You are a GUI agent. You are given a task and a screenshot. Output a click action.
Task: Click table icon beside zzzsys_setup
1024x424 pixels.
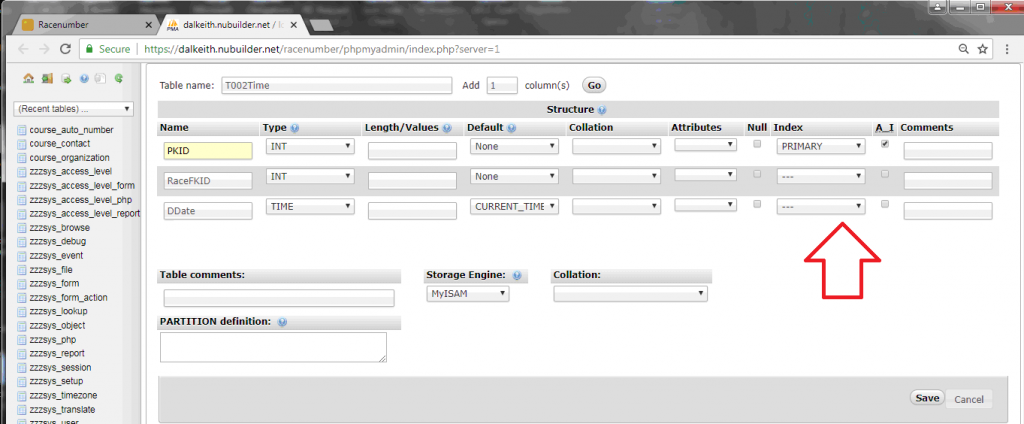(22, 382)
